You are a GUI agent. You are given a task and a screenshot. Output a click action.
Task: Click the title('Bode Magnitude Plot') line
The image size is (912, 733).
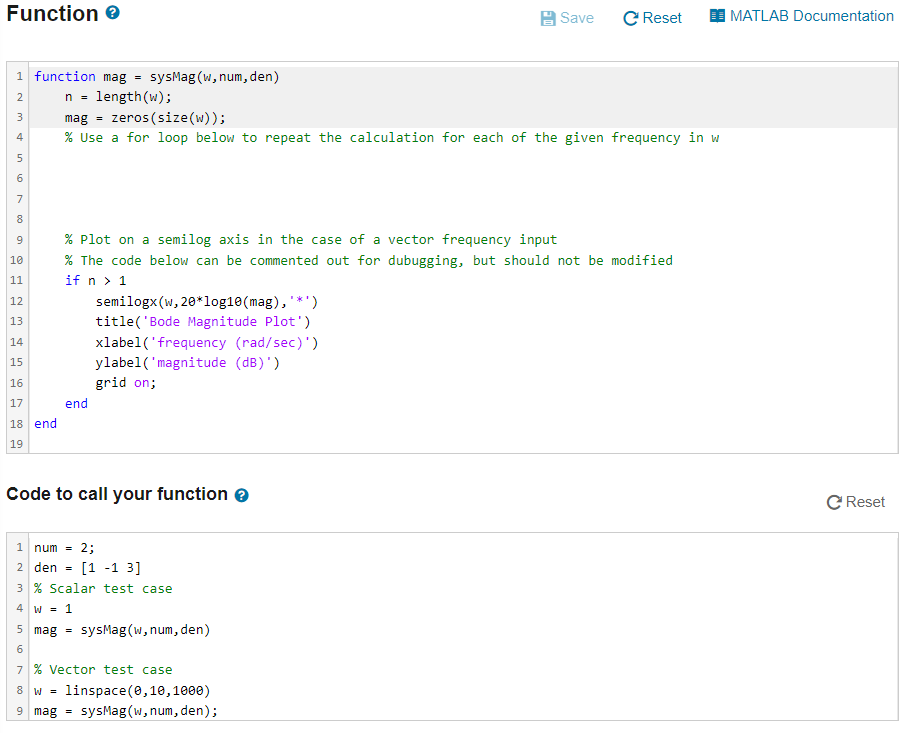(x=202, y=322)
